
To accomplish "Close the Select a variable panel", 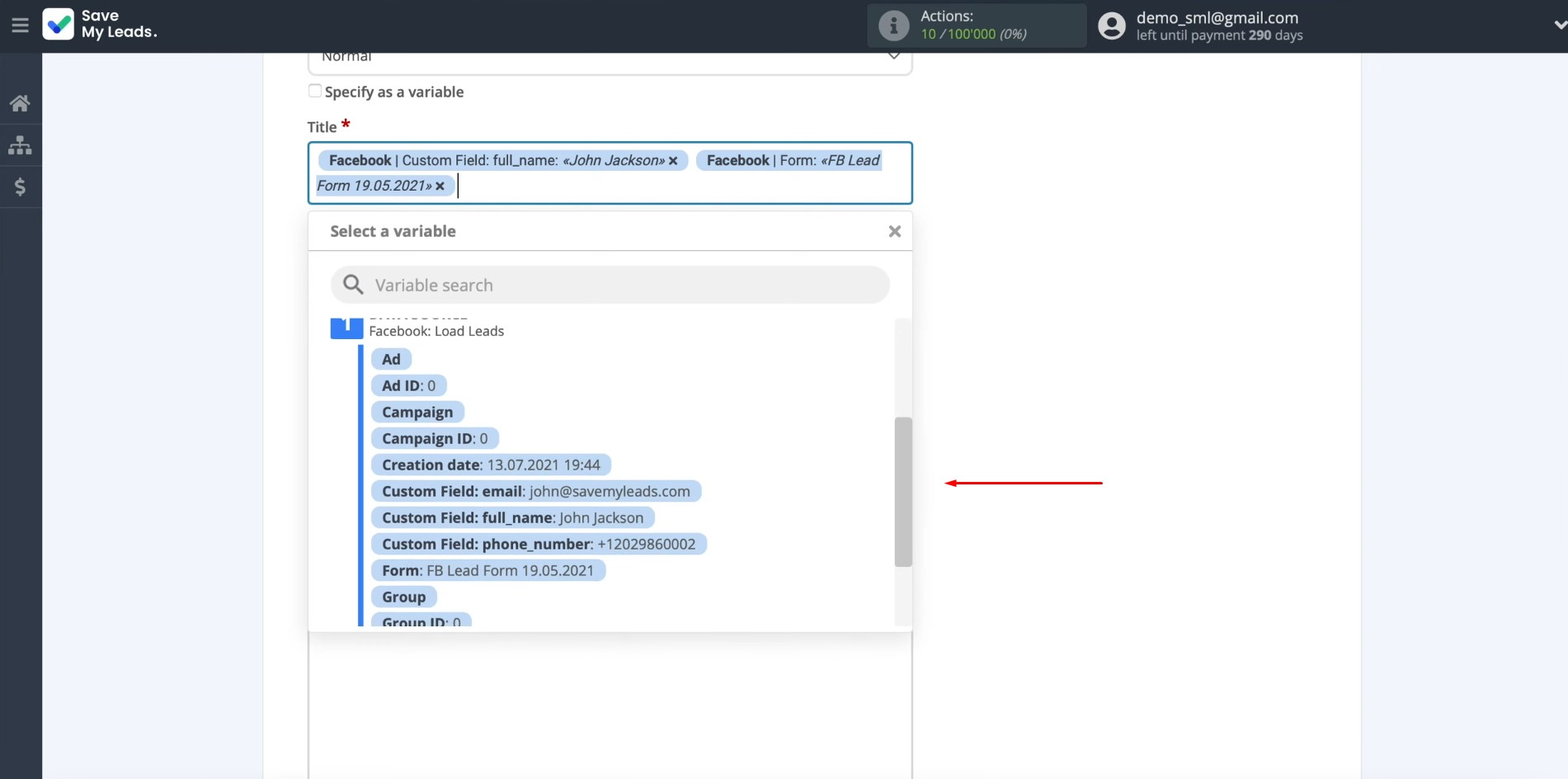I will click(895, 232).
